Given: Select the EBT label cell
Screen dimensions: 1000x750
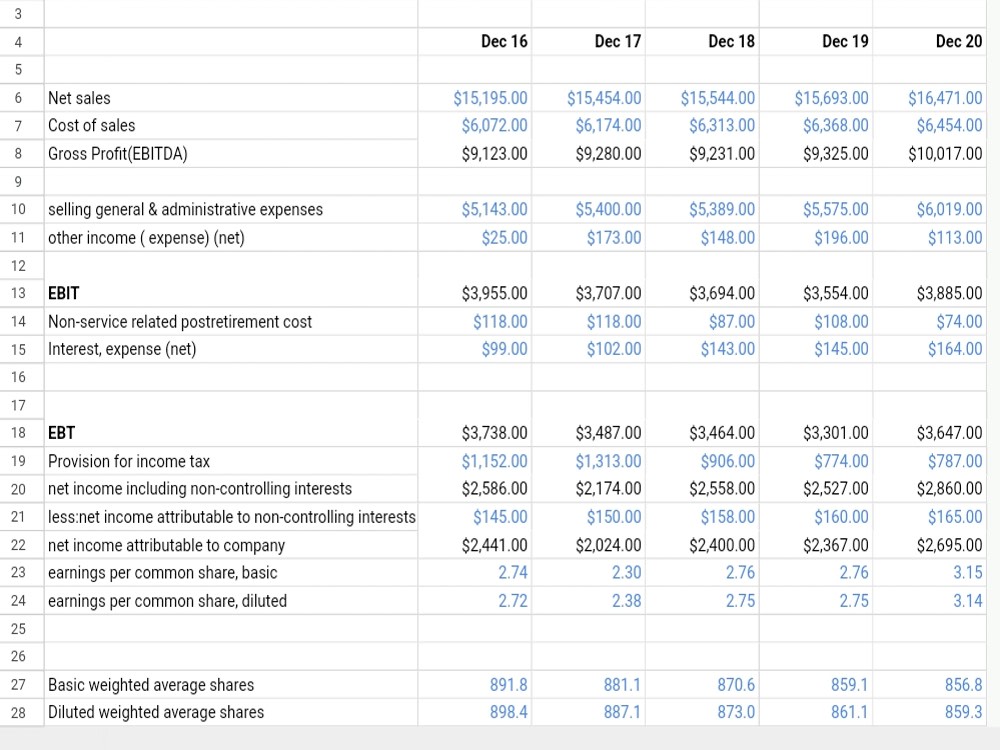Looking at the screenshot, I should [x=231, y=432].
